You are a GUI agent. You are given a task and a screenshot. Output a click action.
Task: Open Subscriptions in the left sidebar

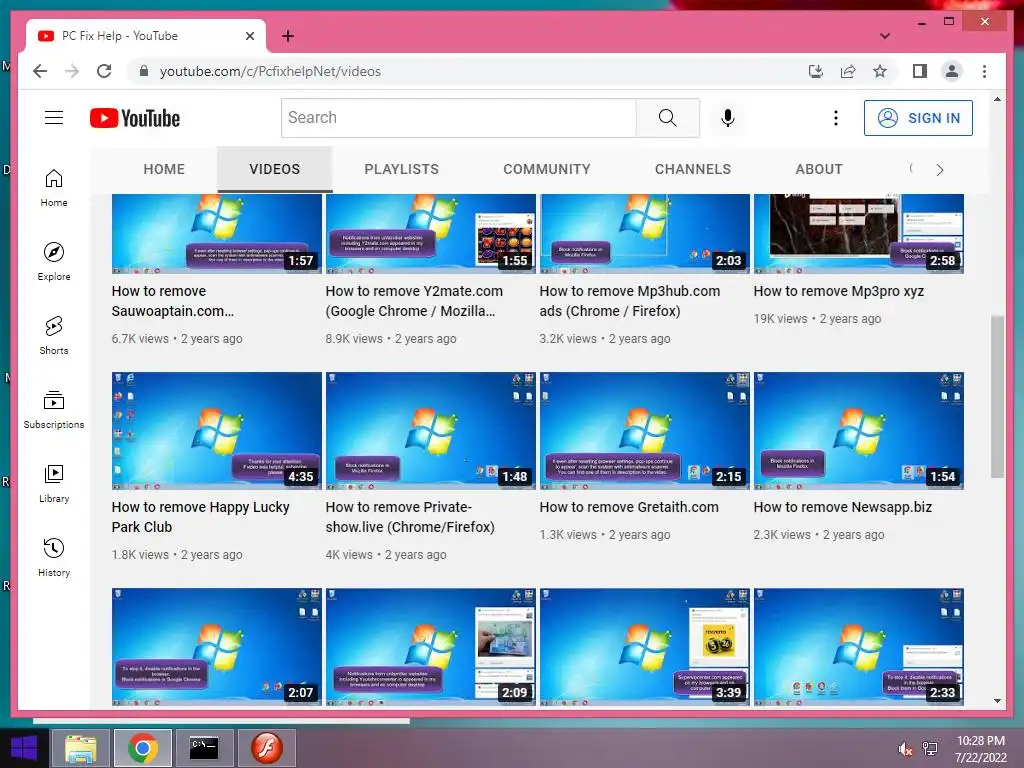54,409
